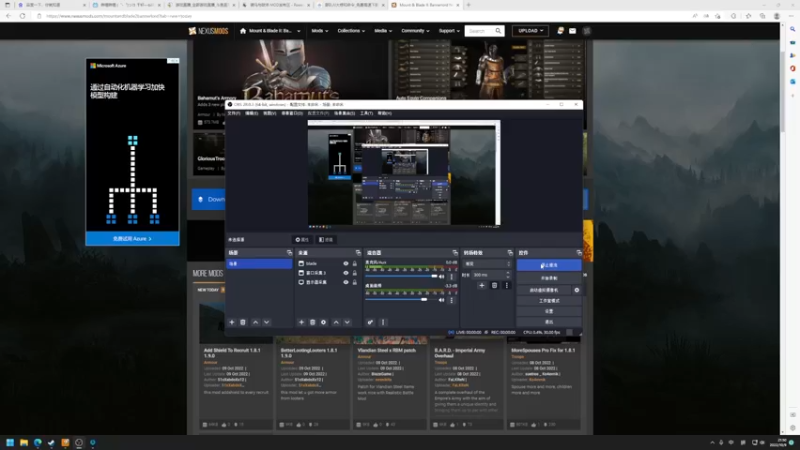This screenshot has height=450, width=800.
Task: Add a new scene in OBS Scenes dock
Action: click(232, 322)
